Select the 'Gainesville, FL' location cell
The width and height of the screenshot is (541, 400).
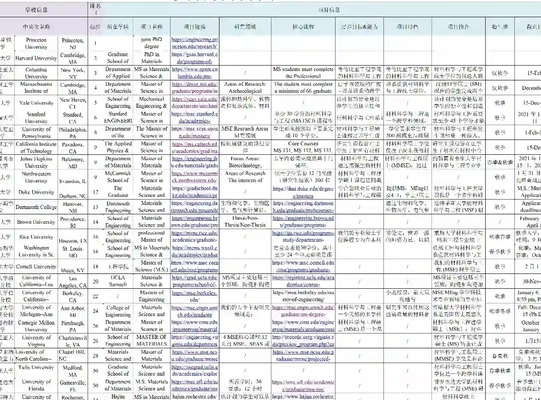(x=73, y=385)
